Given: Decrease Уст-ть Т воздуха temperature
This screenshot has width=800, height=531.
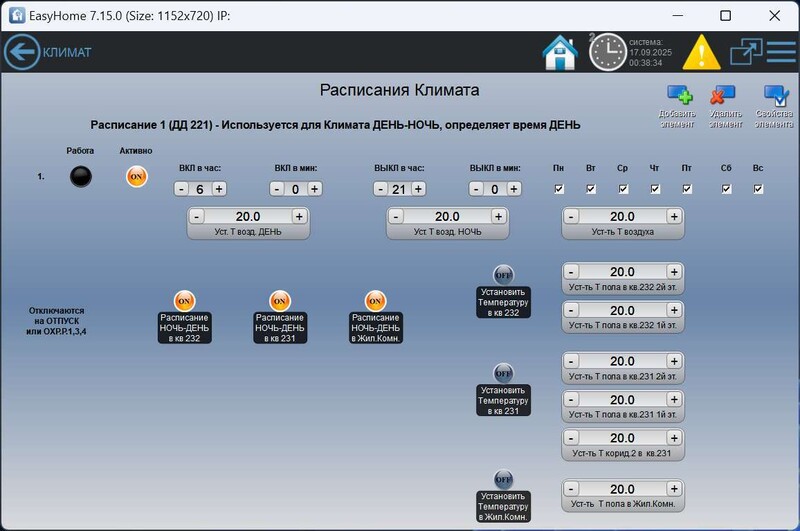Looking at the screenshot, I should [571, 216].
